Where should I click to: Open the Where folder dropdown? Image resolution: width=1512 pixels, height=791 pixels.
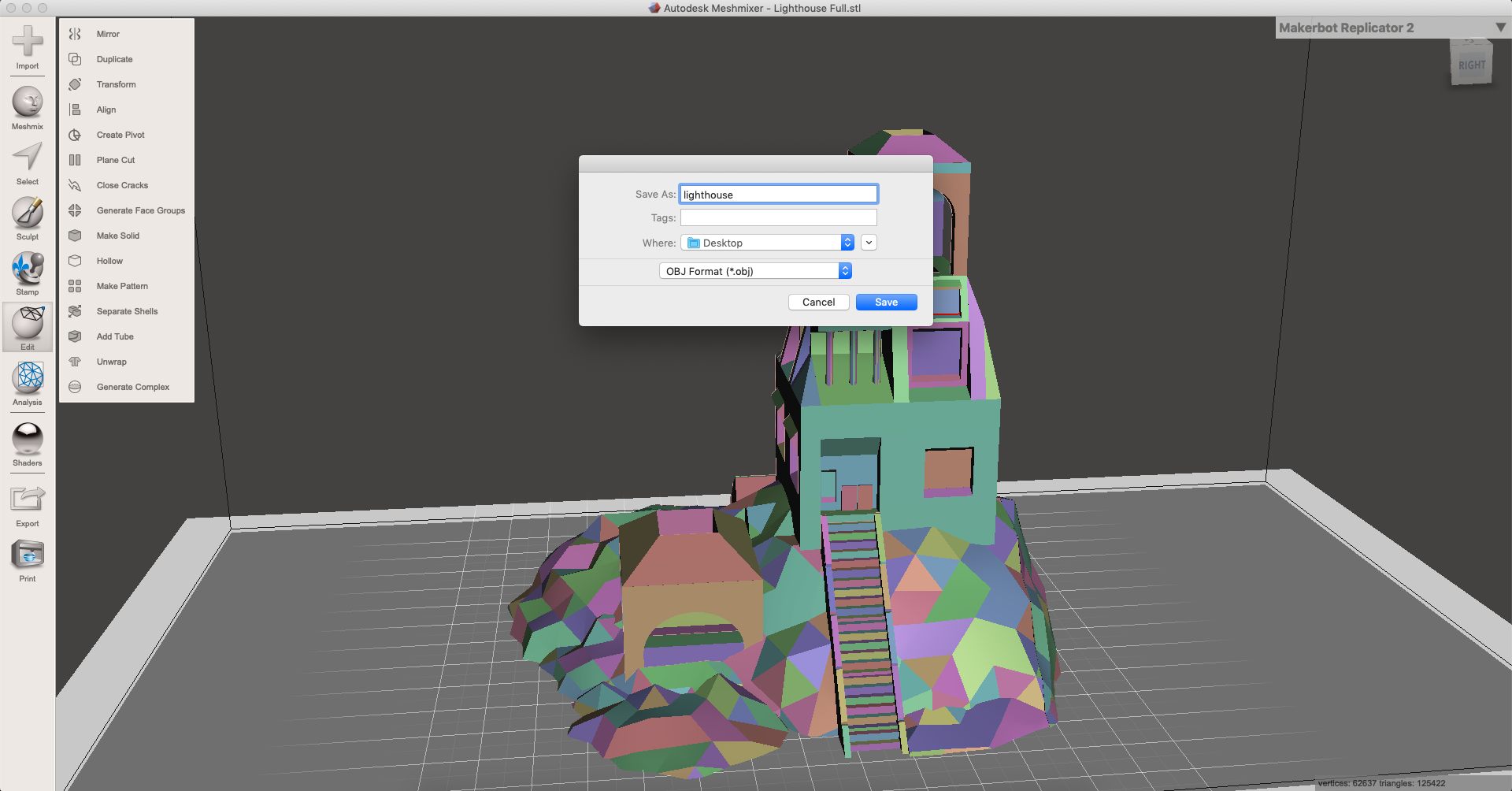pyautogui.click(x=767, y=243)
